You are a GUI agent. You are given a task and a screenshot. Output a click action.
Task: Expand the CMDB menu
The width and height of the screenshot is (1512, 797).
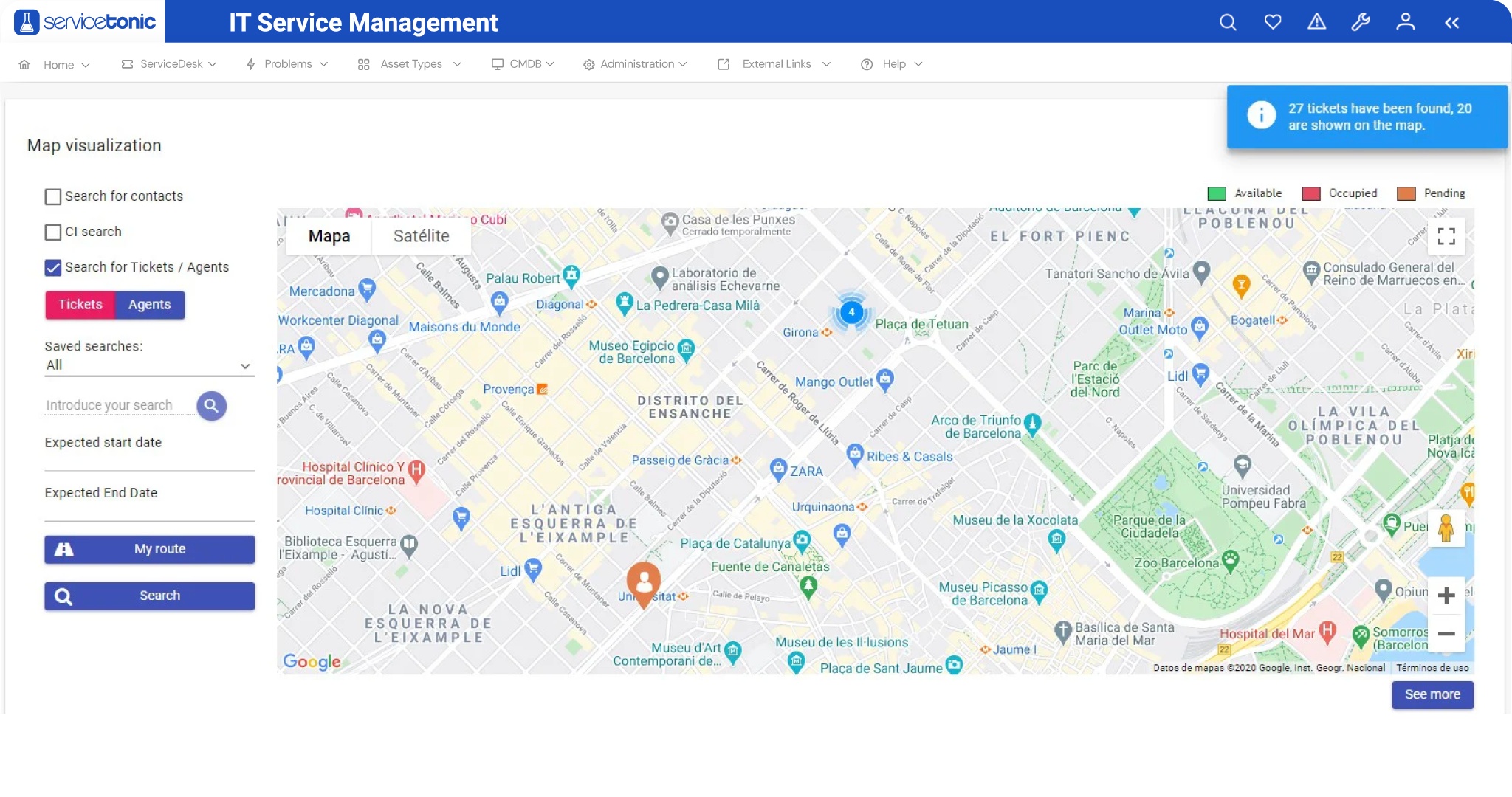coord(523,64)
